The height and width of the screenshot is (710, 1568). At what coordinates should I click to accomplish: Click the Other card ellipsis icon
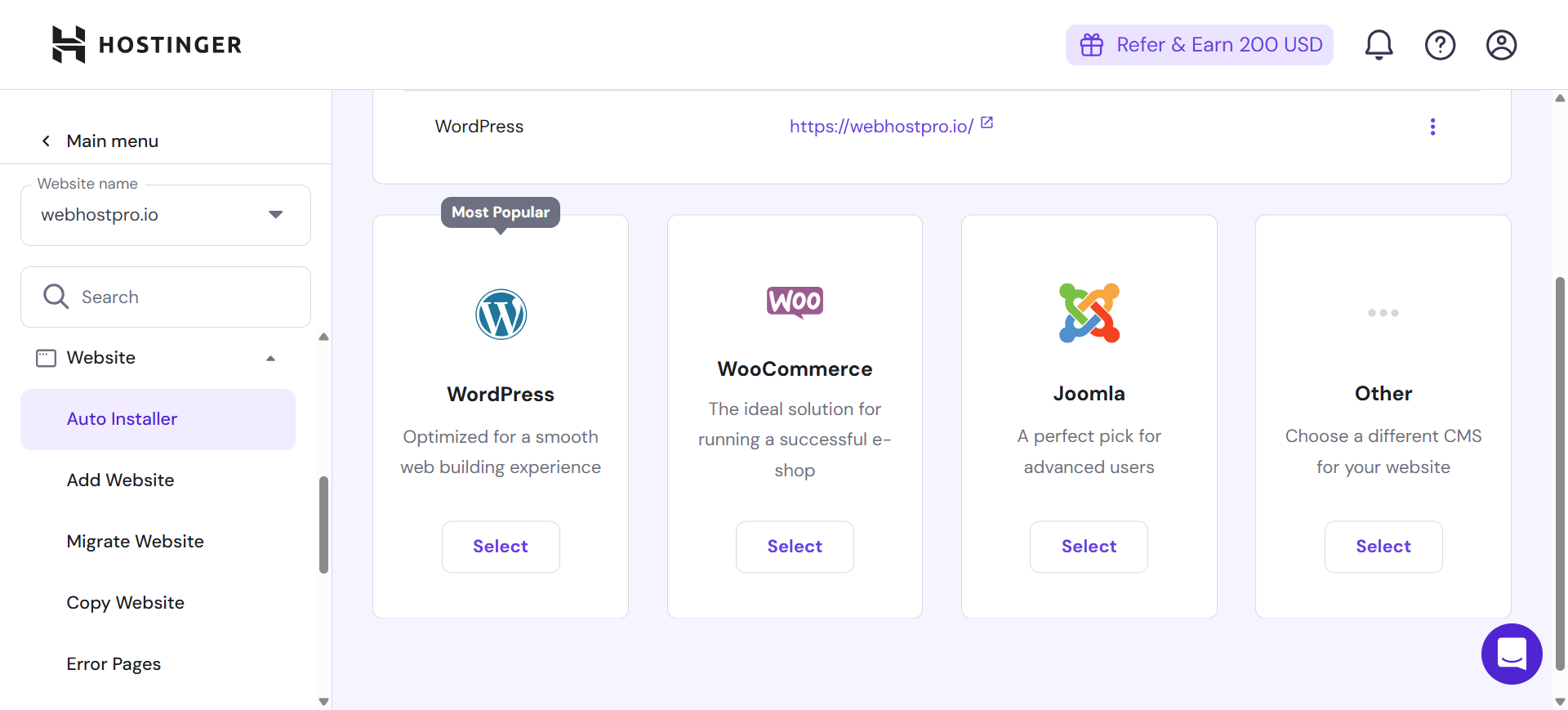(1383, 313)
